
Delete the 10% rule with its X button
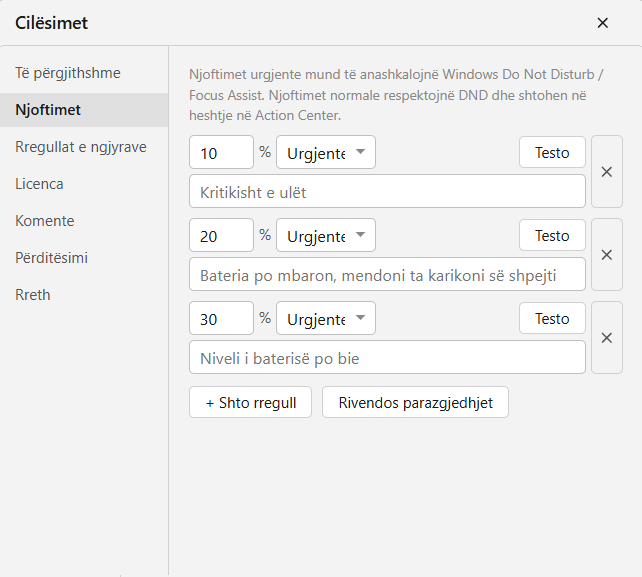click(x=607, y=172)
